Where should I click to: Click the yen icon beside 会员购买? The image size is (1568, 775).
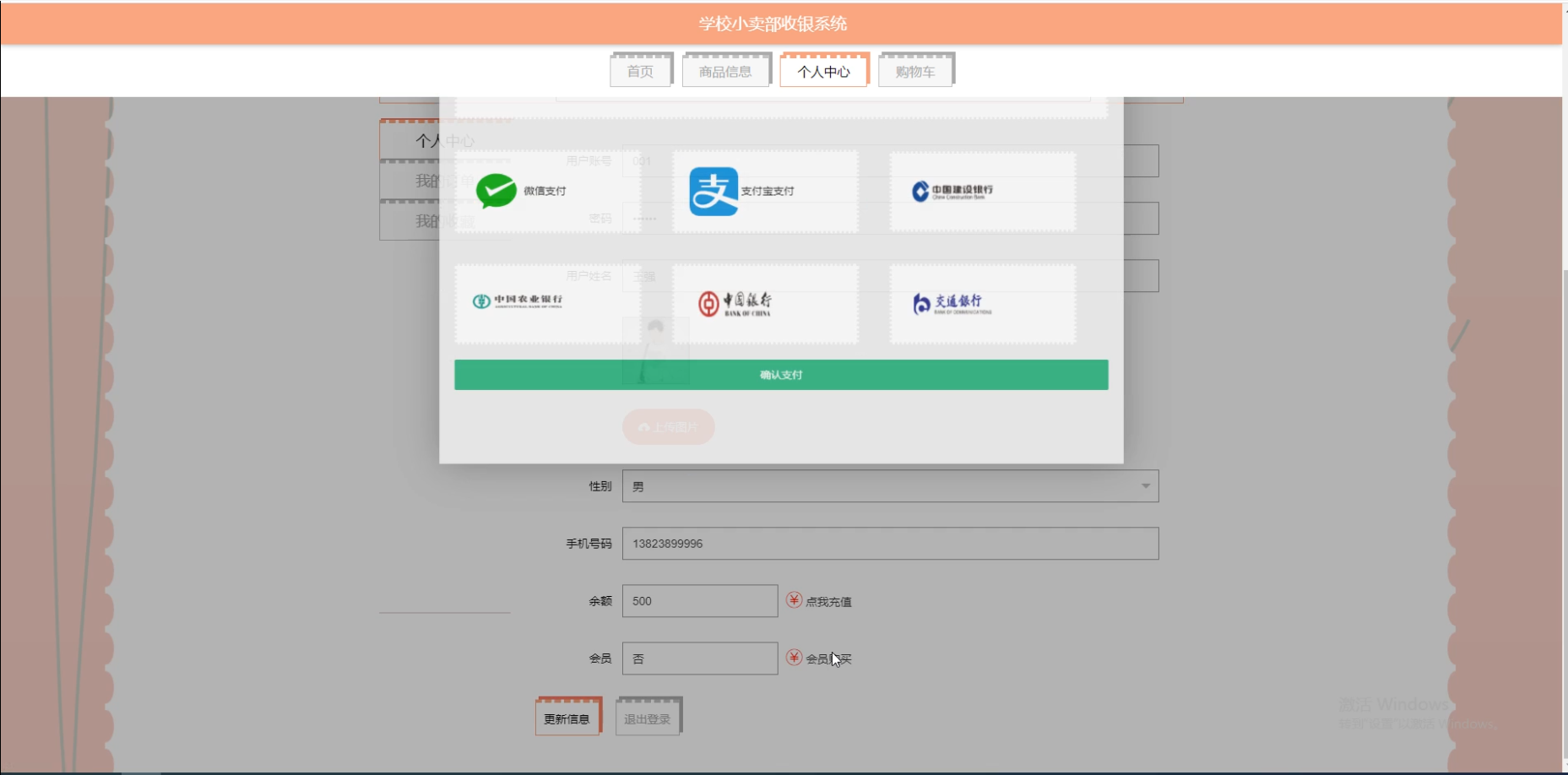794,657
